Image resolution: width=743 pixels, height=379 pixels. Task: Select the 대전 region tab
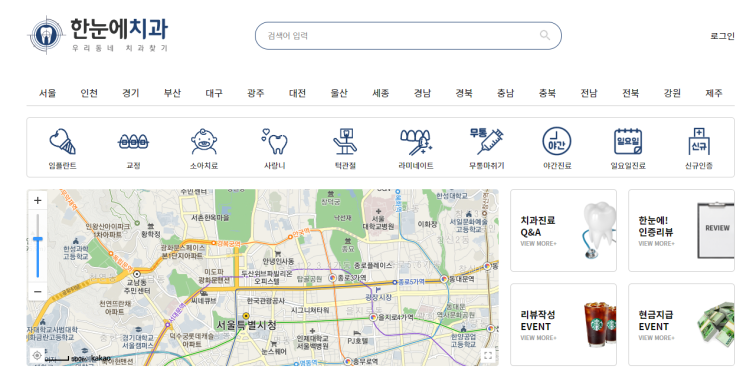tap(297, 93)
